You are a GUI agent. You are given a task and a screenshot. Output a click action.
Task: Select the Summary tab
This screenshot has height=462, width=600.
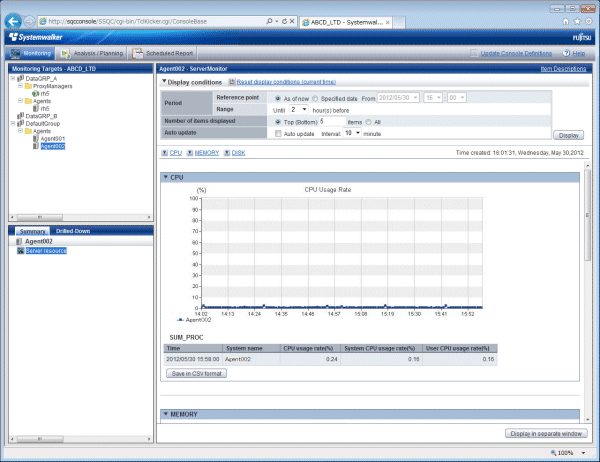[33, 231]
